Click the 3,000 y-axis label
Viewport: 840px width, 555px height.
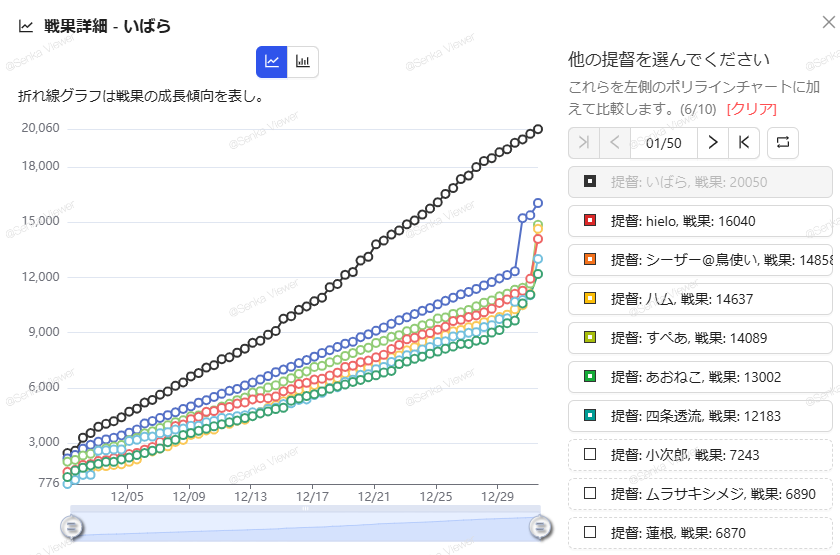(44, 442)
